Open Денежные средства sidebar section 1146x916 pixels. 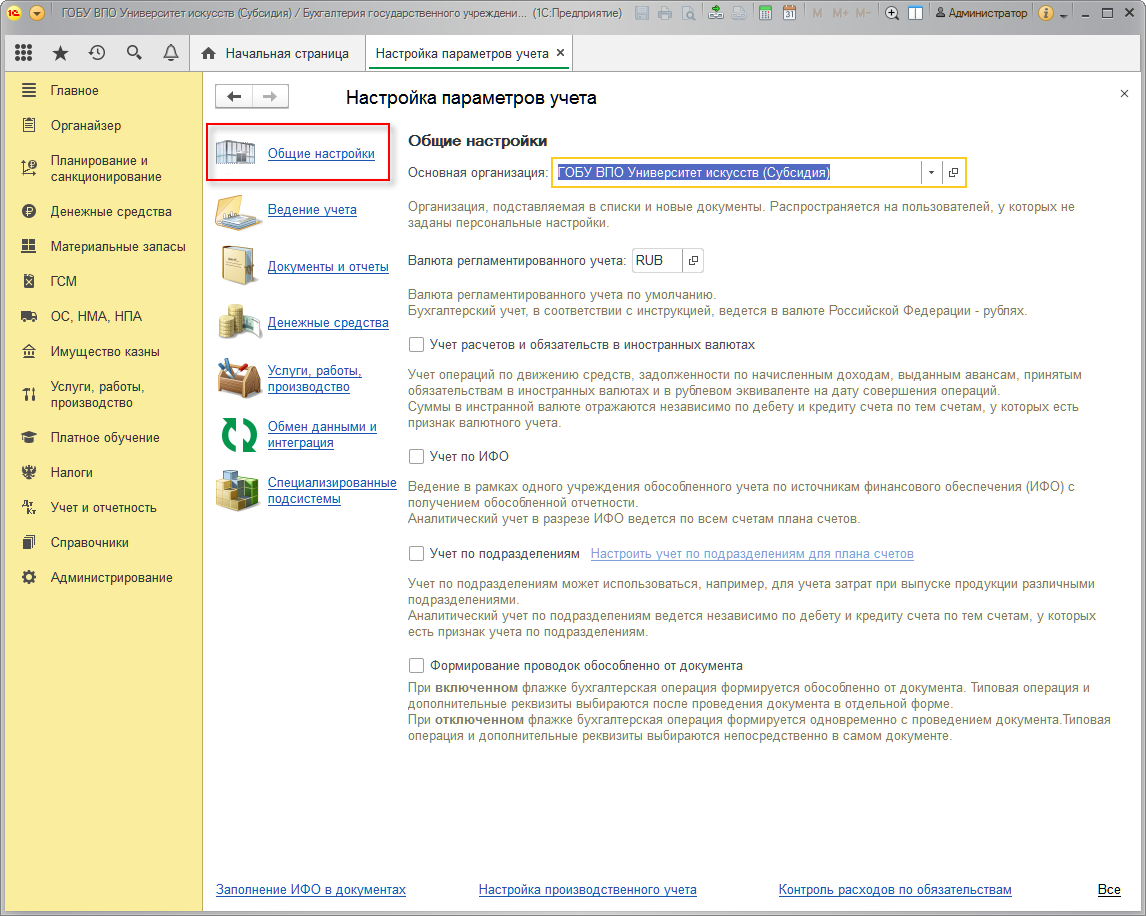103,212
